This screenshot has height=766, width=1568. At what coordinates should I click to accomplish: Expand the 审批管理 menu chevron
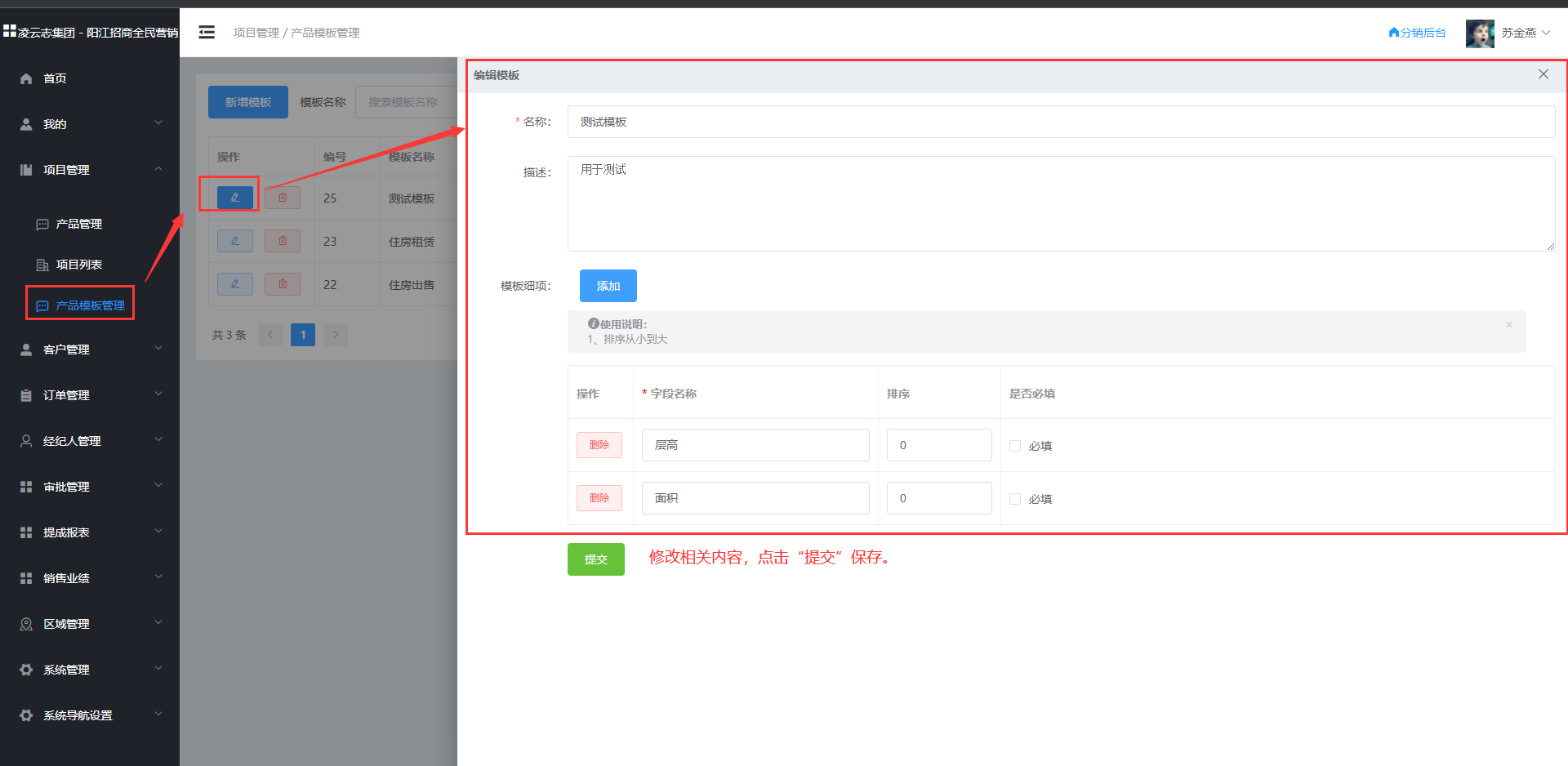click(158, 486)
